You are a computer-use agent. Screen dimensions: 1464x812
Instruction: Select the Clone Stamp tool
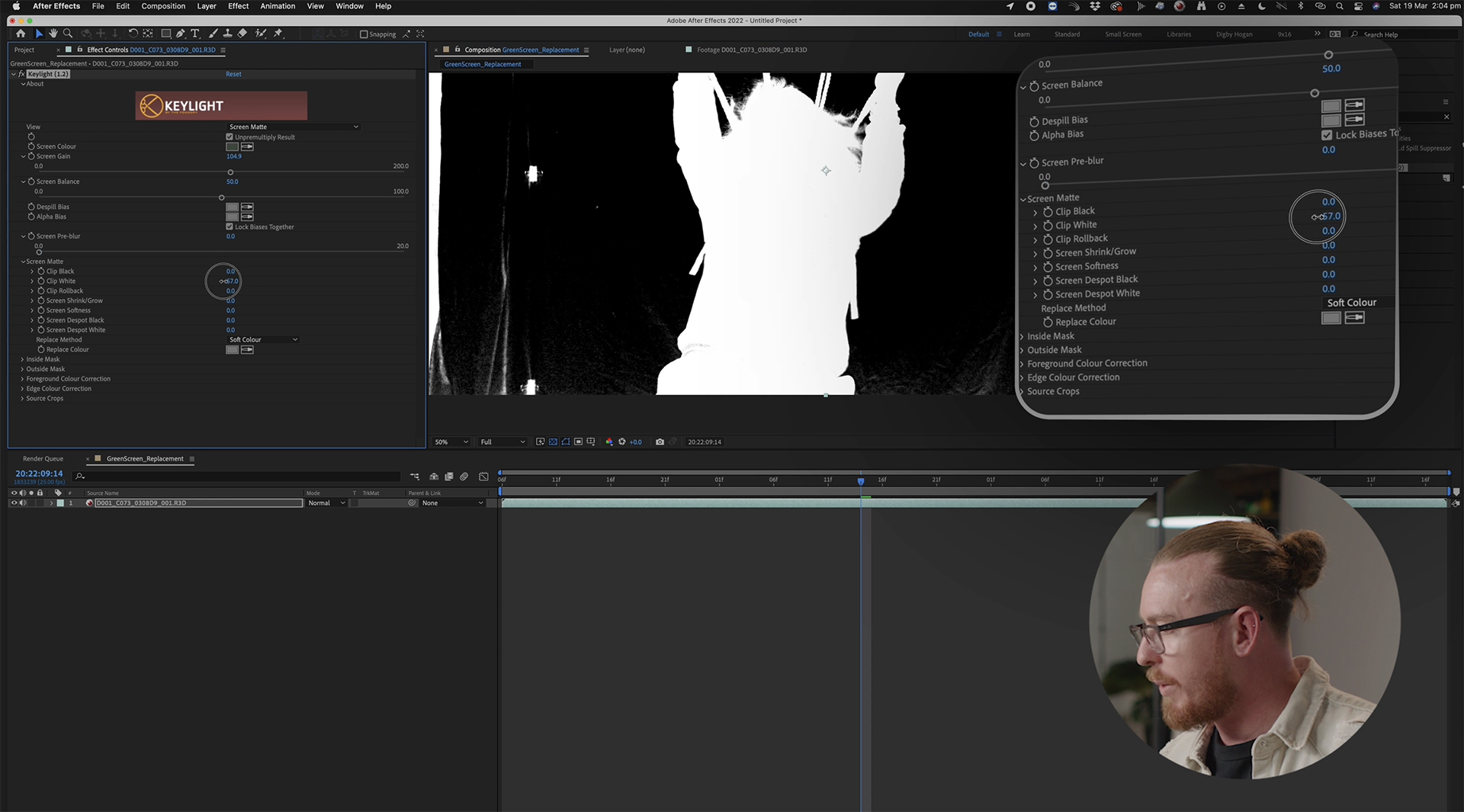click(x=227, y=34)
